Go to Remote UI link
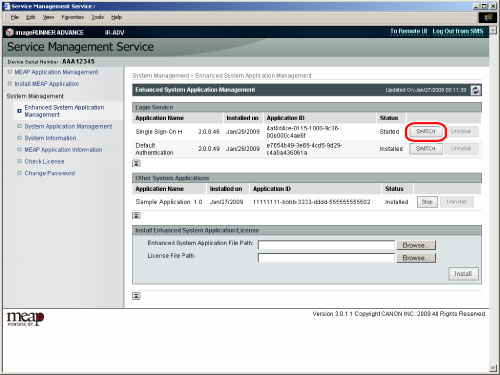This screenshot has height=375, width=500. 409,31
